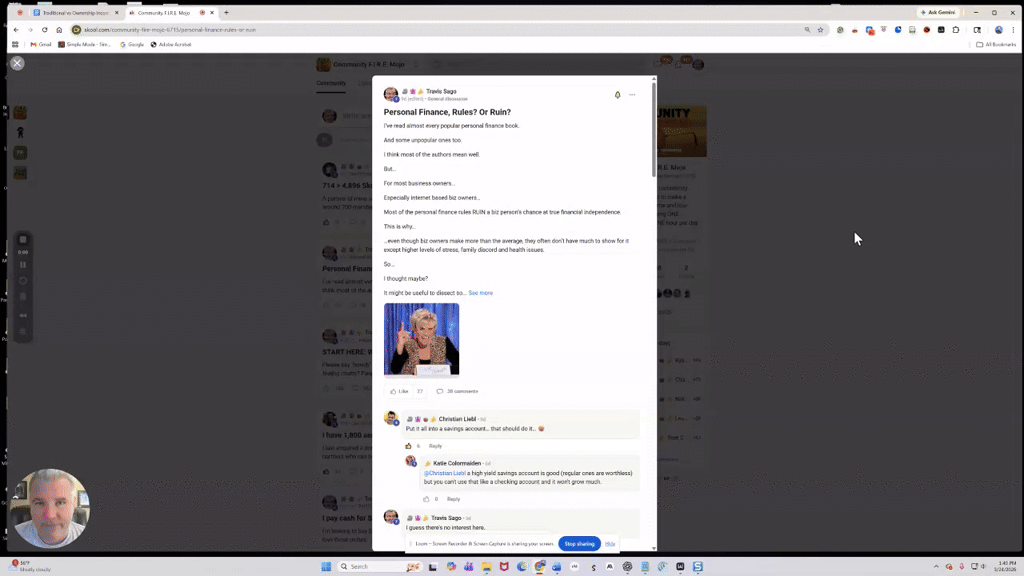This screenshot has width=1024, height=576.
Task: Open the Chrome apps grid shortcut
Action: (x=15, y=44)
